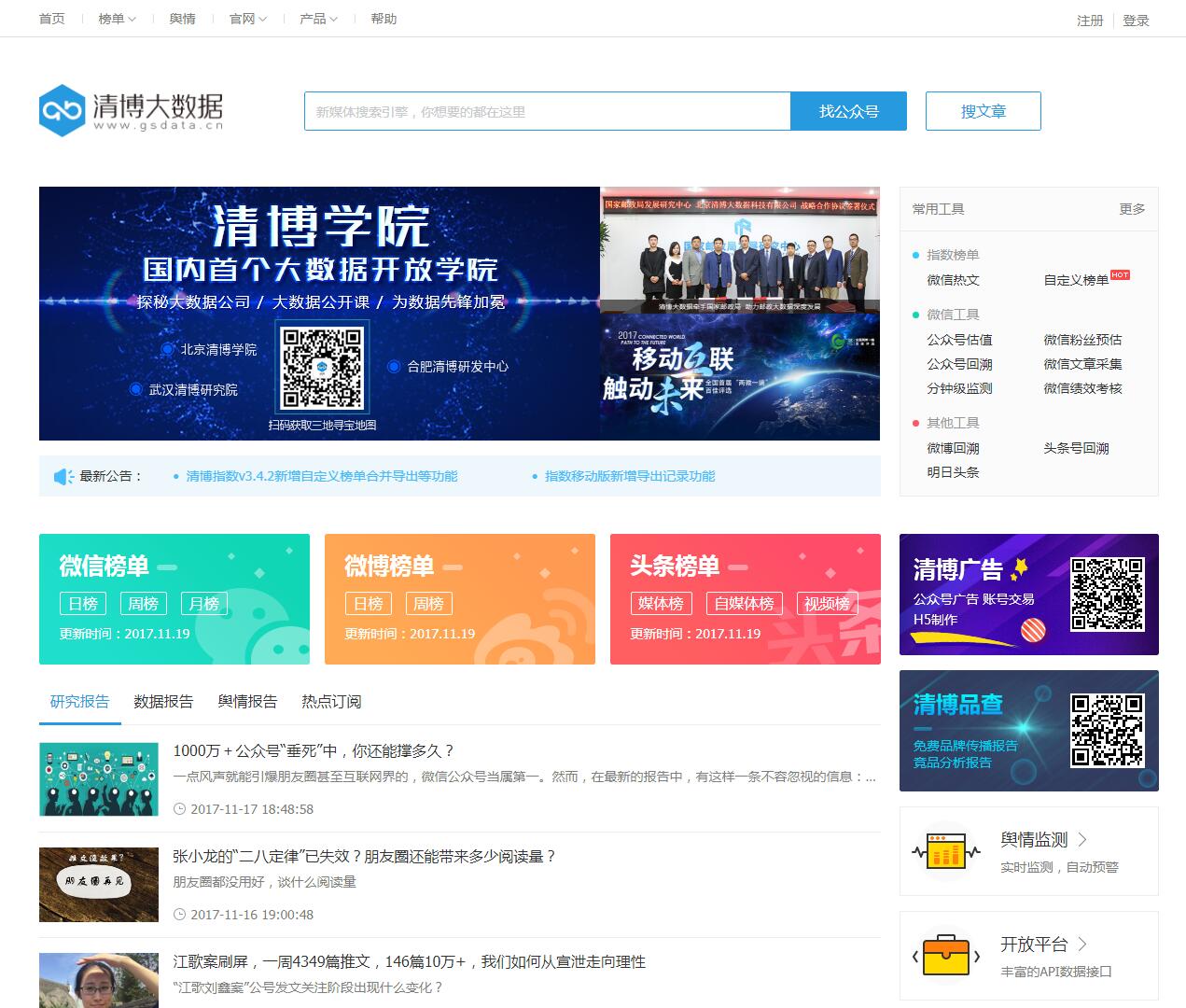
Task: Click the 移动互联 触动未来 banner image
Action: pos(740,377)
